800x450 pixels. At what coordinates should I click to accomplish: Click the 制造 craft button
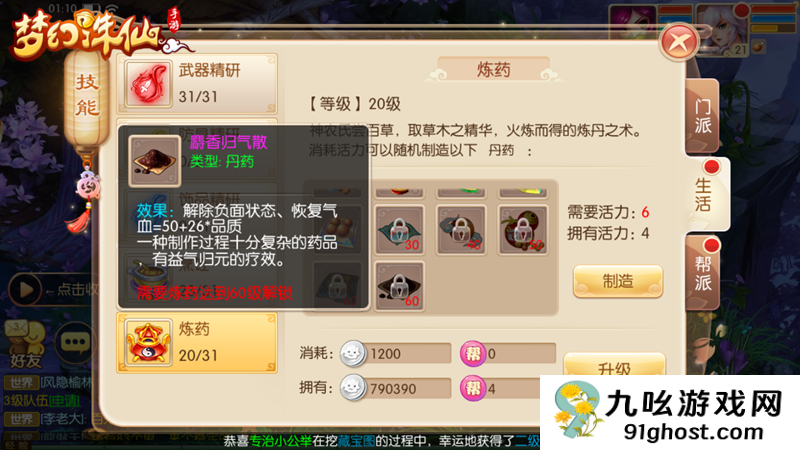[618, 281]
